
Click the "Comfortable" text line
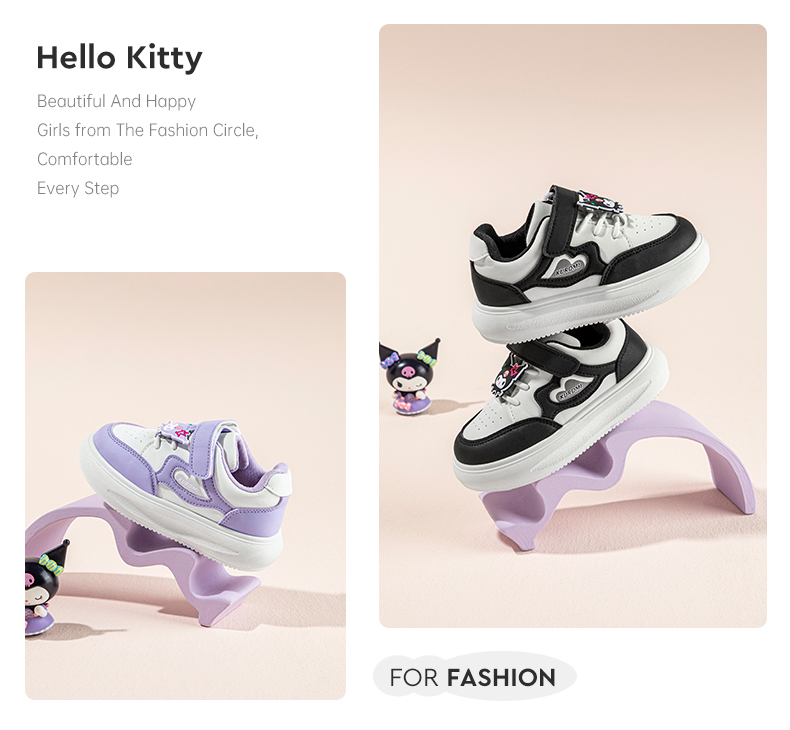tap(84, 159)
